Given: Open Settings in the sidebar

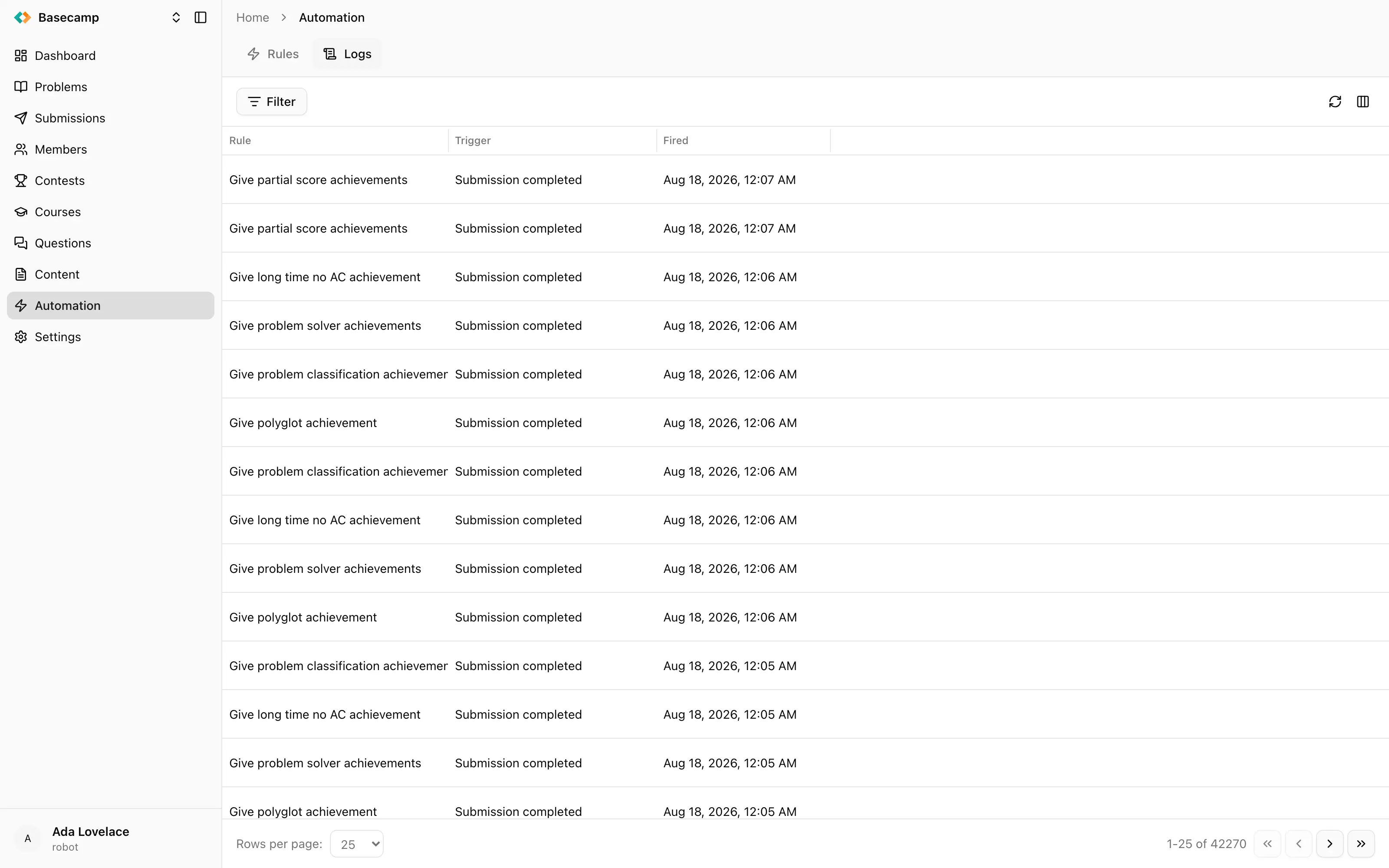Looking at the screenshot, I should click(x=110, y=337).
